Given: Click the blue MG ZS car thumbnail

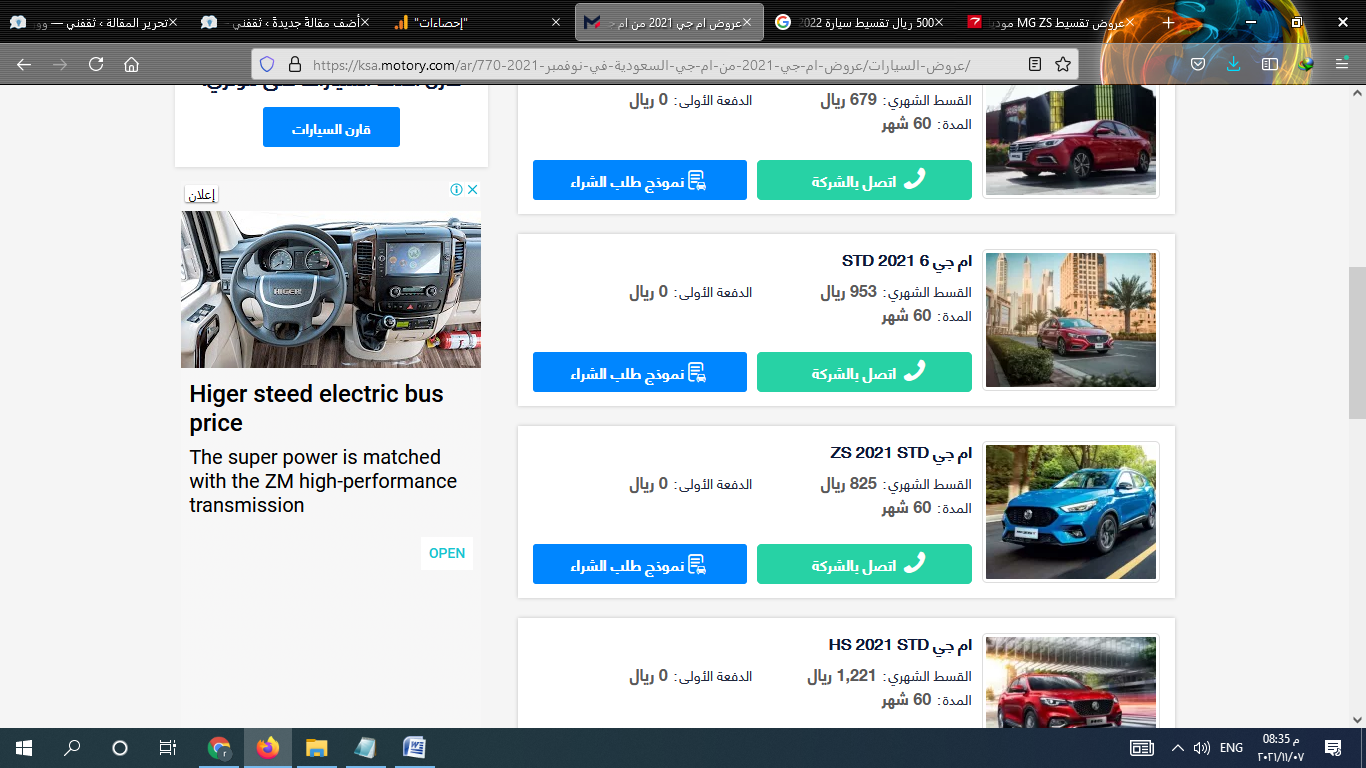Looking at the screenshot, I should pyautogui.click(x=1071, y=512).
